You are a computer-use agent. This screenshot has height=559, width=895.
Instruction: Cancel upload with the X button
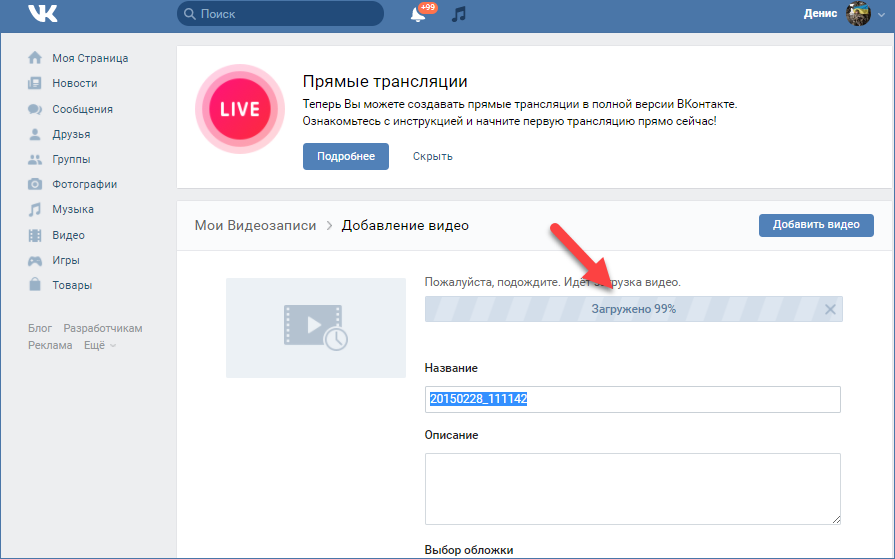click(x=829, y=309)
